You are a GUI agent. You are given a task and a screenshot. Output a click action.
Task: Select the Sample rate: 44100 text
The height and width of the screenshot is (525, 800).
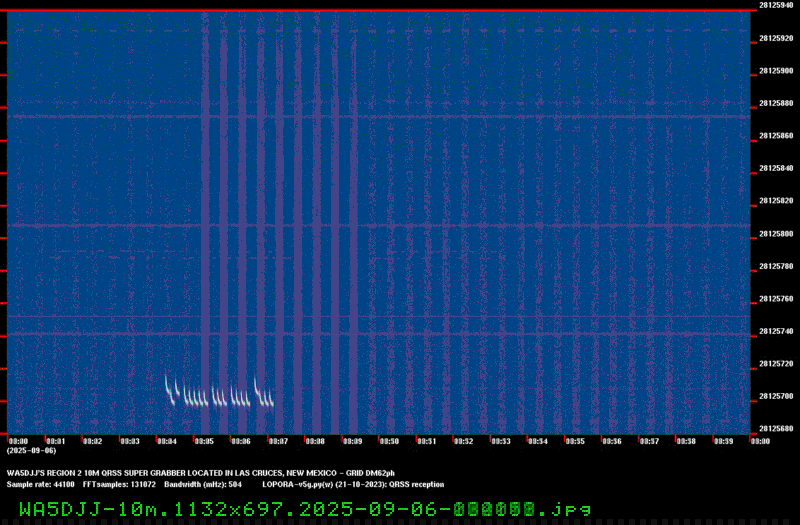(40, 485)
